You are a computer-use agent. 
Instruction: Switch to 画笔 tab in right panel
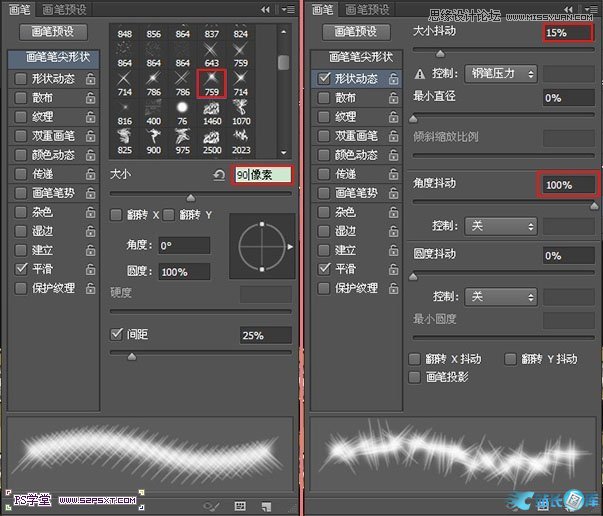[321, 10]
